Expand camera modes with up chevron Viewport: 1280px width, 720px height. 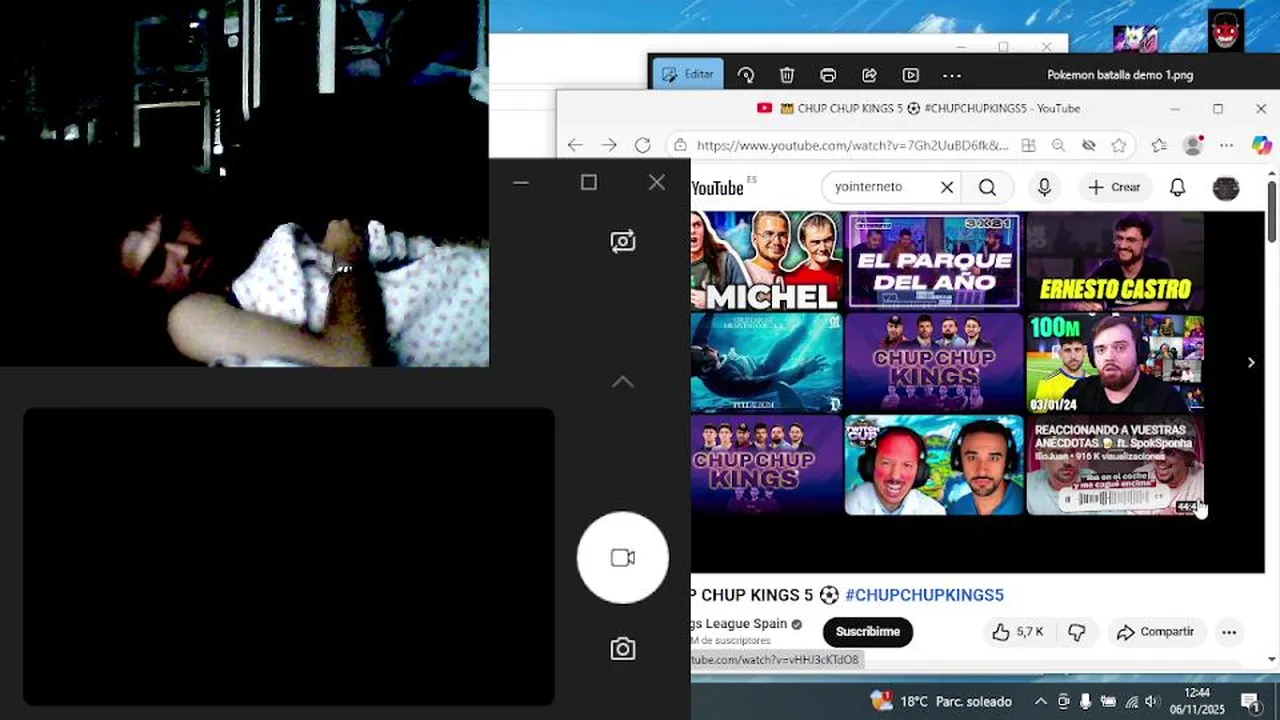click(x=622, y=382)
